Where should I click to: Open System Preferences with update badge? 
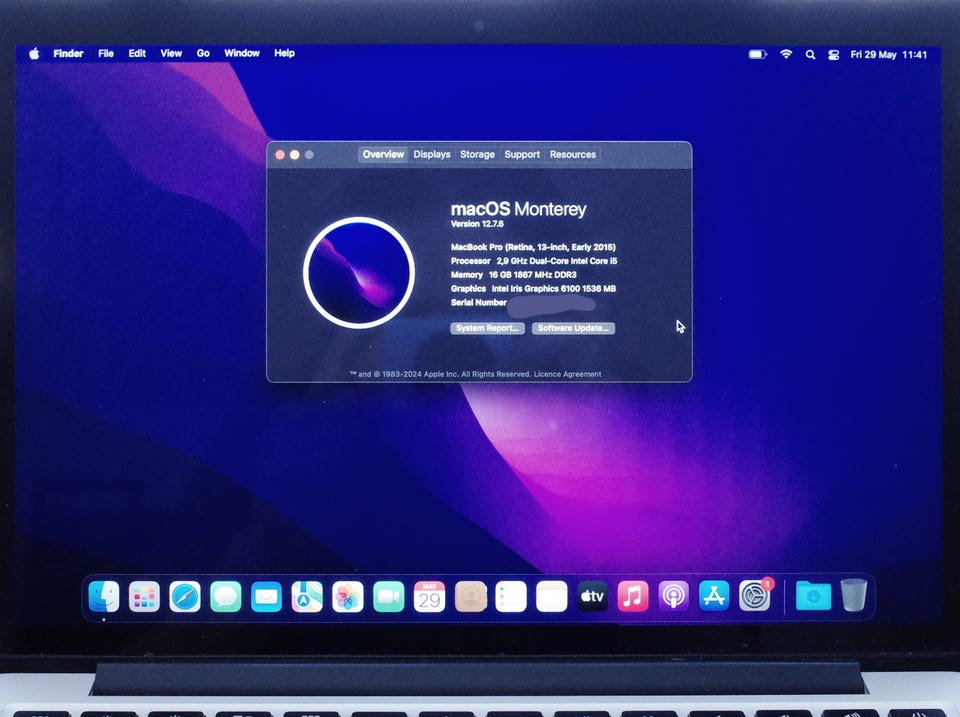click(755, 595)
